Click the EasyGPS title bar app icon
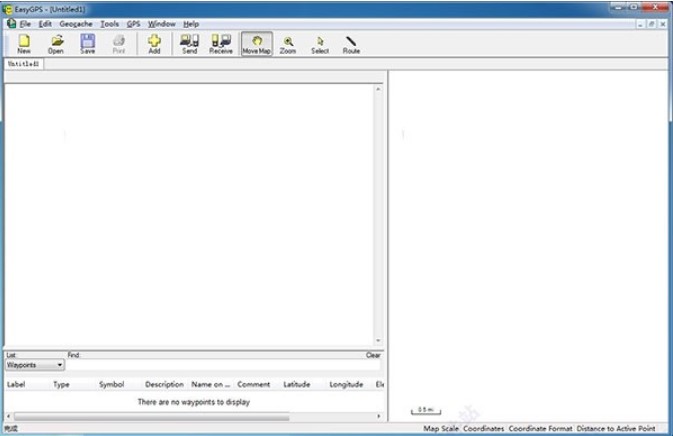The width and height of the screenshot is (673, 436). click(7, 9)
